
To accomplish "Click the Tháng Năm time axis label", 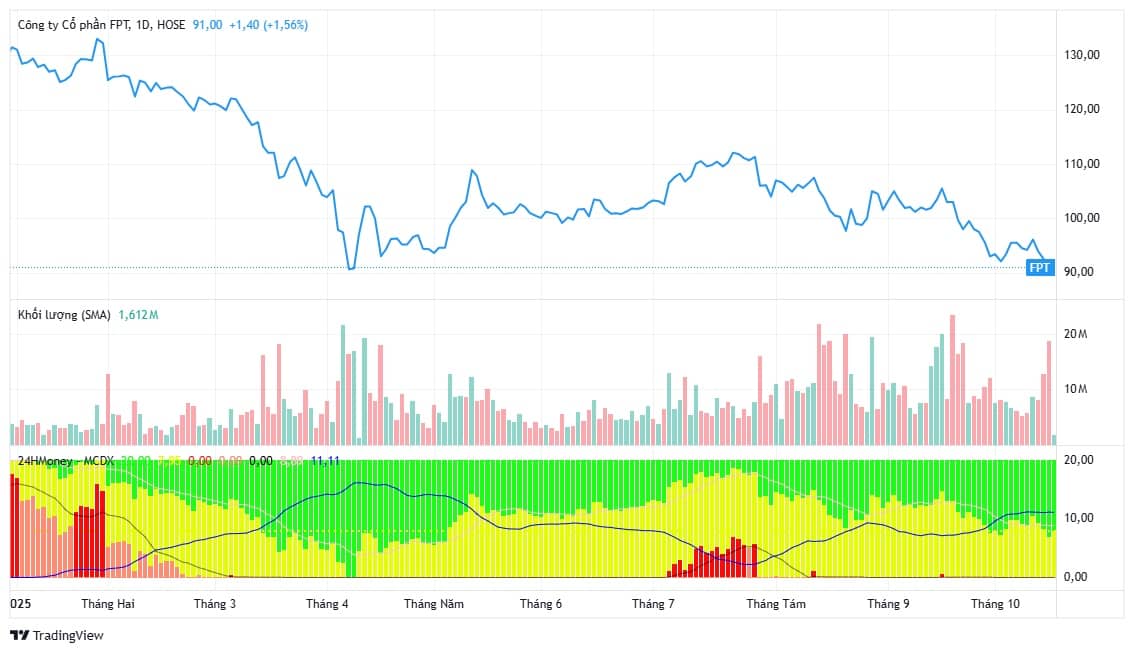I will tap(434, 604).
